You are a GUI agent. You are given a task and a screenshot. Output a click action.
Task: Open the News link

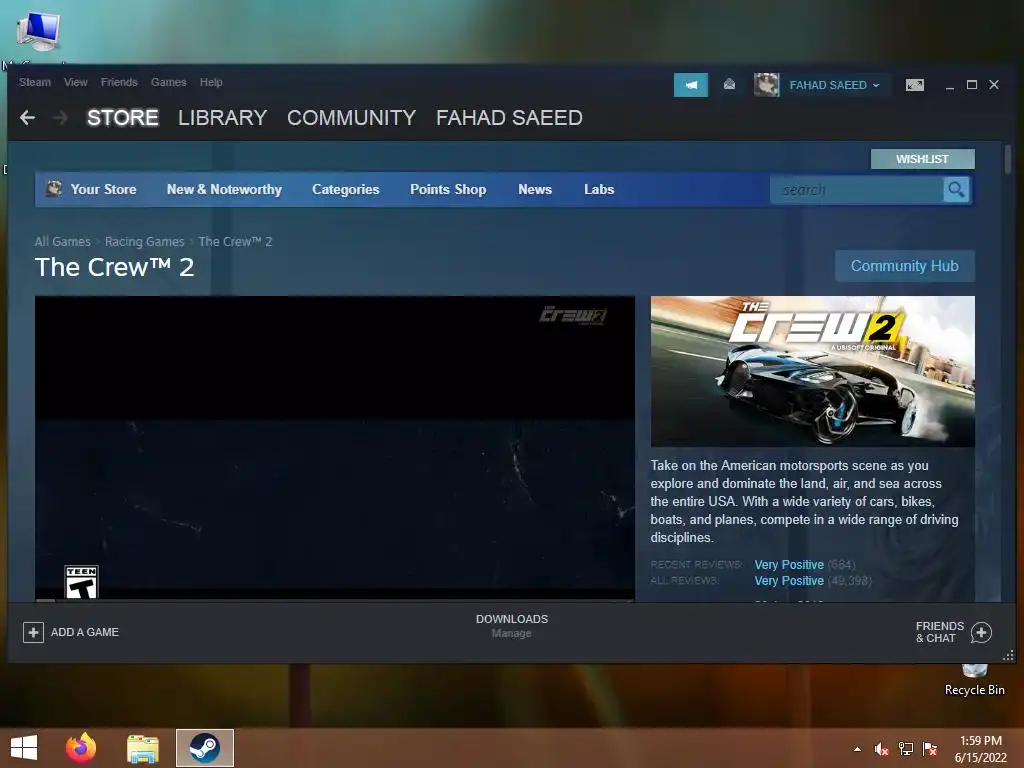click(x=535, y=189)
